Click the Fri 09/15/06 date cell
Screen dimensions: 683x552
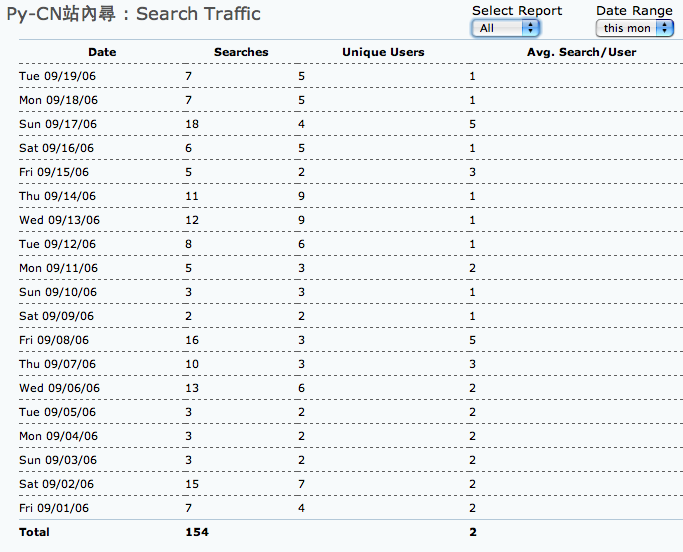(x=54, y=172)
